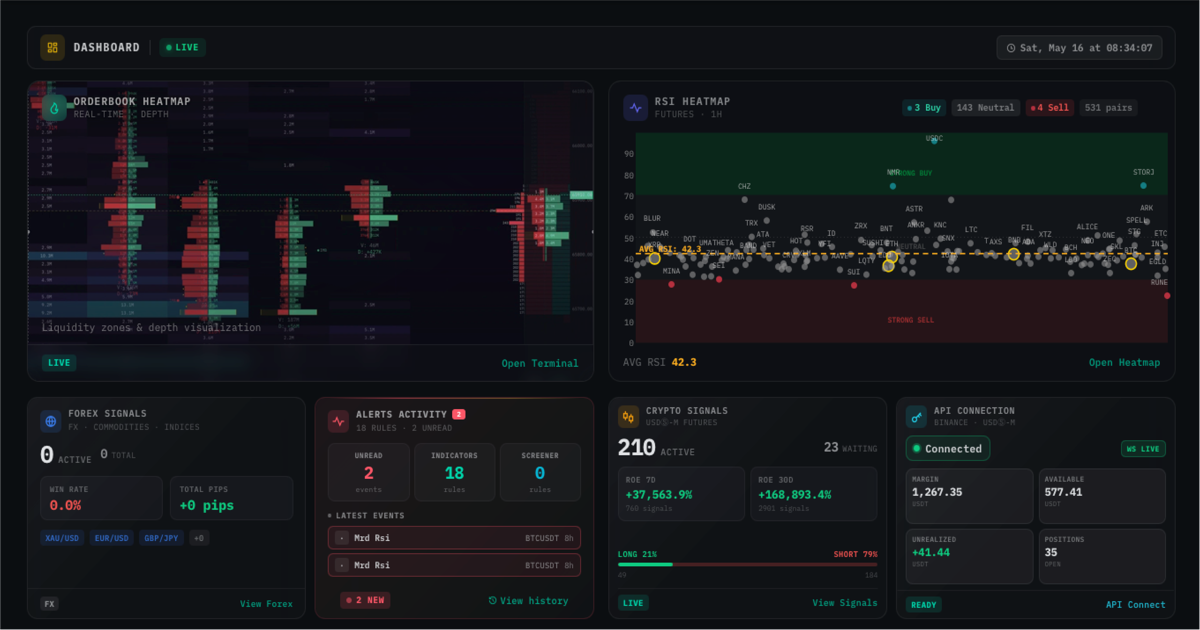This screenshot has width=1200, height=630.
Task: Click the LIVE badge in the dashboard header
Action: pyautogui.click(x=182, y=47)
